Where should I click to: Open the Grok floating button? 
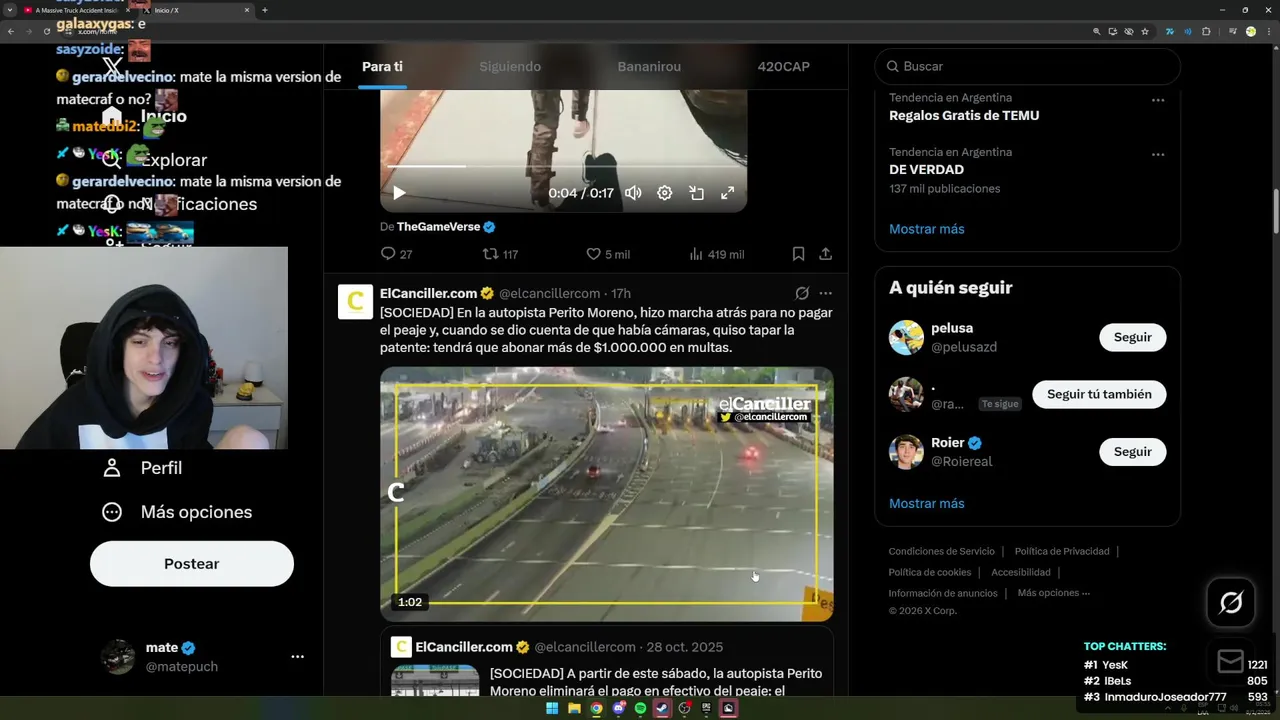pyautogui.click(x=1231, y=603)
